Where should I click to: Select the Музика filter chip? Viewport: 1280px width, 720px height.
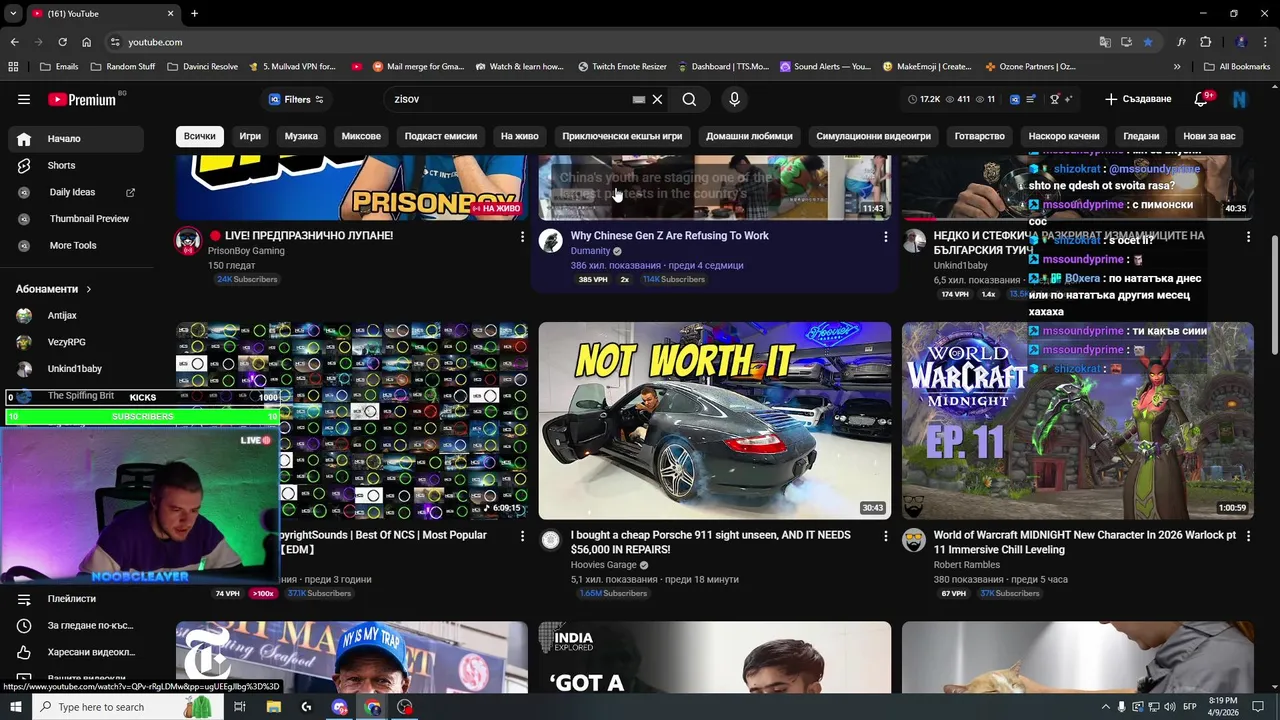[301, 136]
